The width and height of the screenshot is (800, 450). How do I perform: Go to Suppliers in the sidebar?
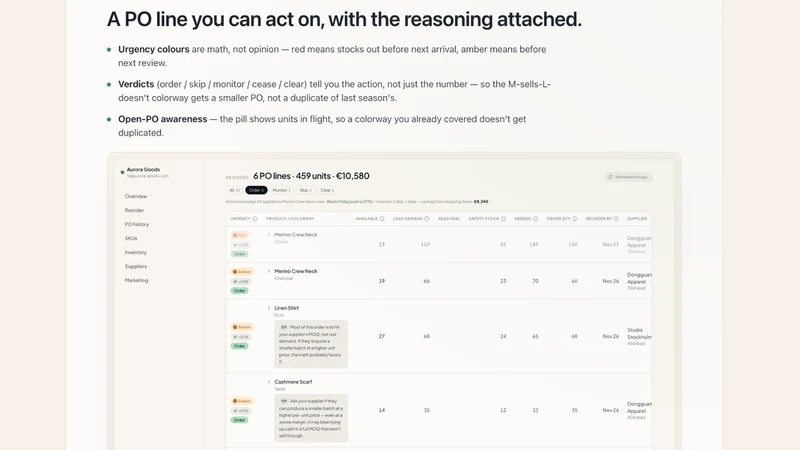pyautogui.click(x=136, y=266)
